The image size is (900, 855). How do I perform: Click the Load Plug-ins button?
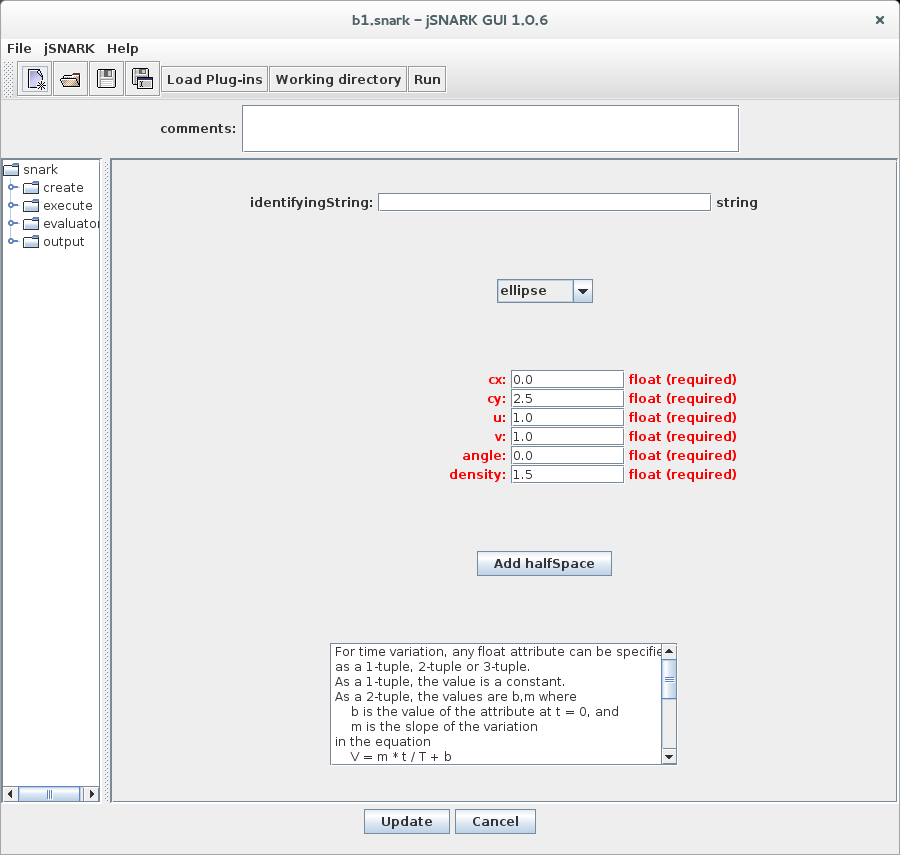(x=215, y=79)
